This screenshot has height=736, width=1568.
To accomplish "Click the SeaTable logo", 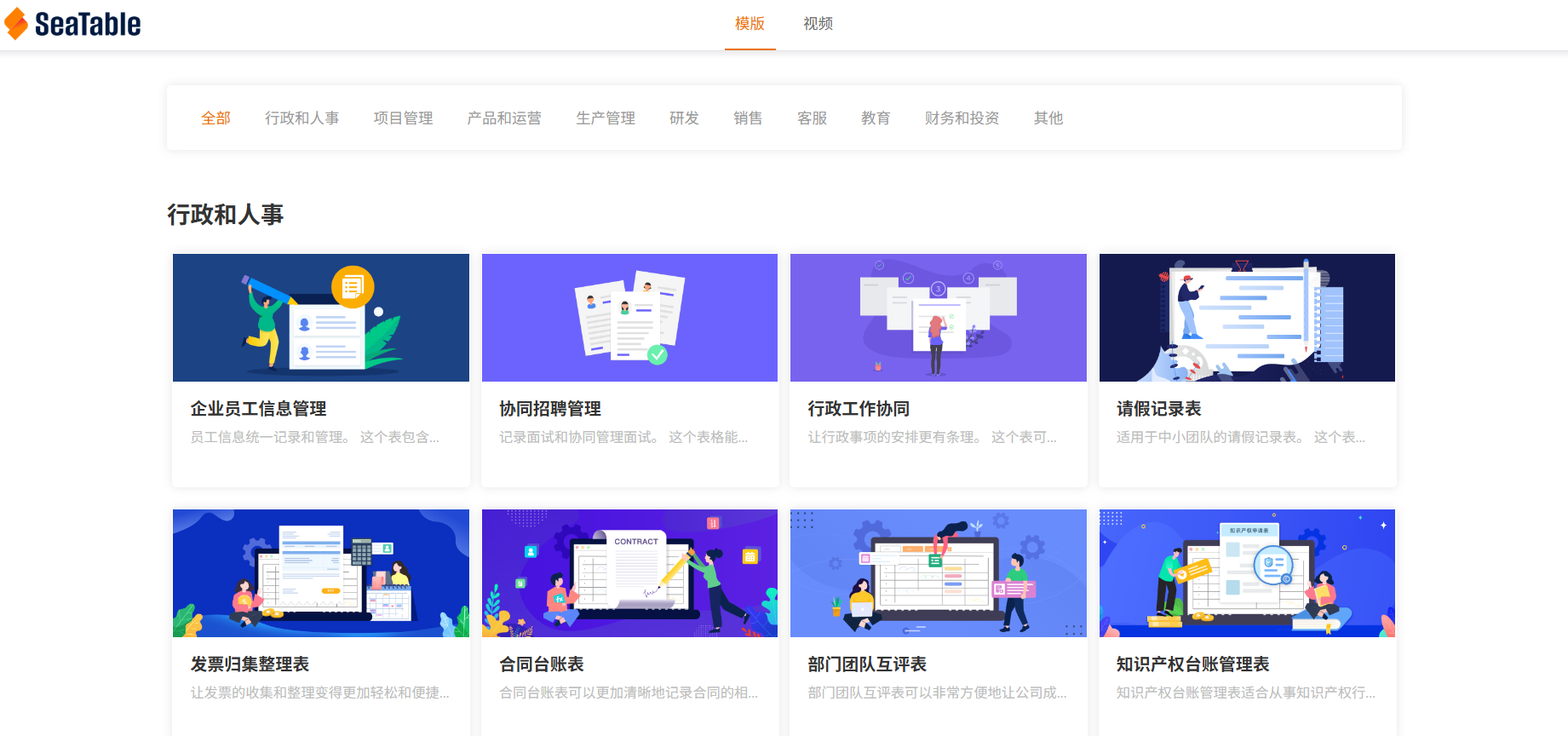I will coord(73,24).
